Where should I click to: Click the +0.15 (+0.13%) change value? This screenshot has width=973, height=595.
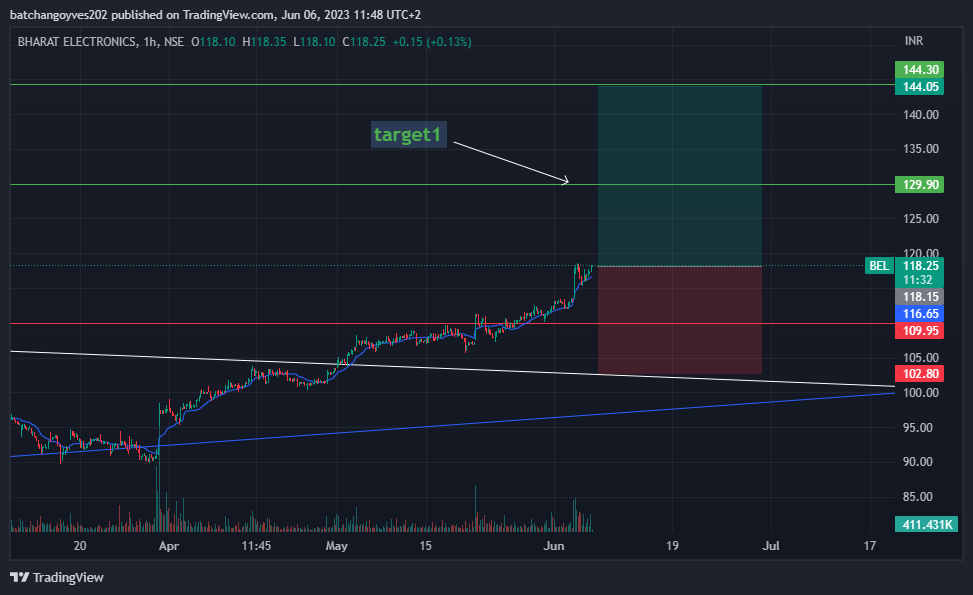pyautogui.click(x=432, y=42)
